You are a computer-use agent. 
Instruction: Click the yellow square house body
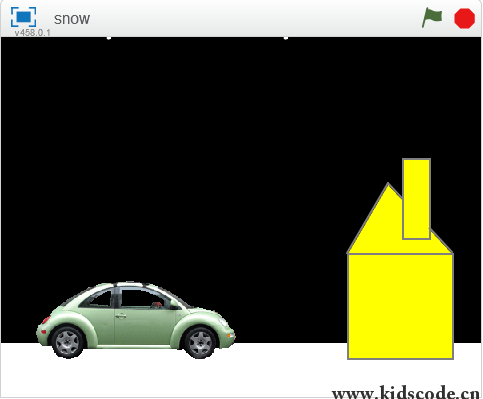point(400,306)
